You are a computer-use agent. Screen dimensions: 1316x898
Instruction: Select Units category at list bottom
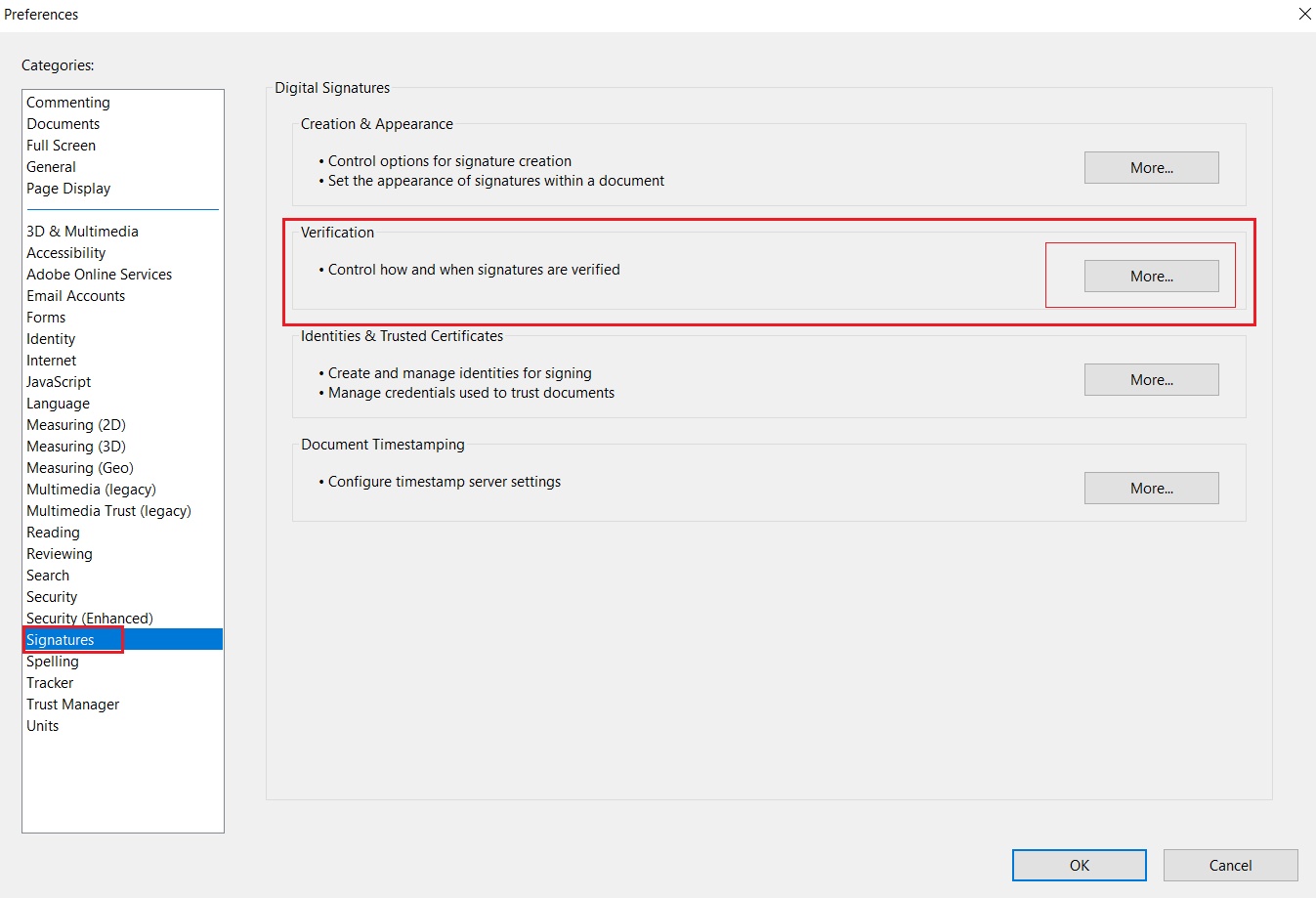43,726
